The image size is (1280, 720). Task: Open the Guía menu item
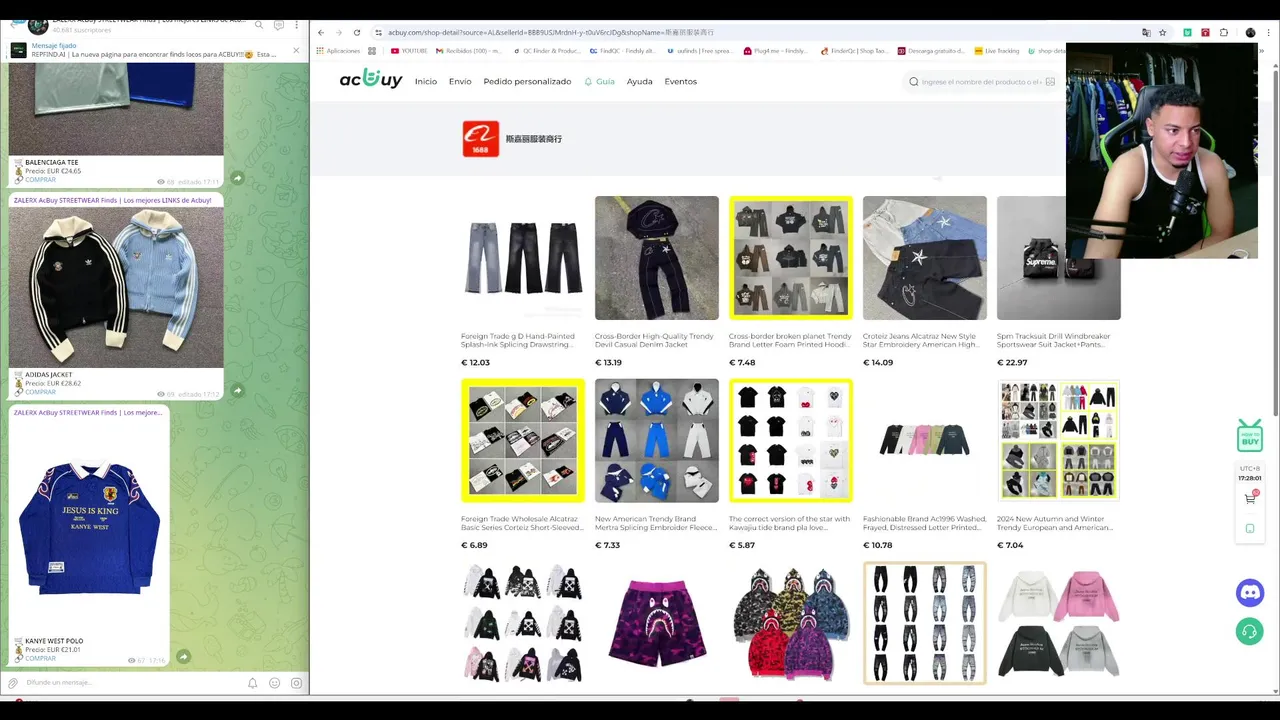coord(600,81)
